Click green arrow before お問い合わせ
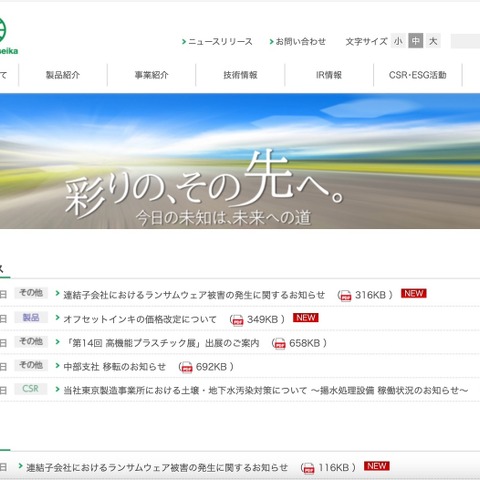 [x=271, y=42]
